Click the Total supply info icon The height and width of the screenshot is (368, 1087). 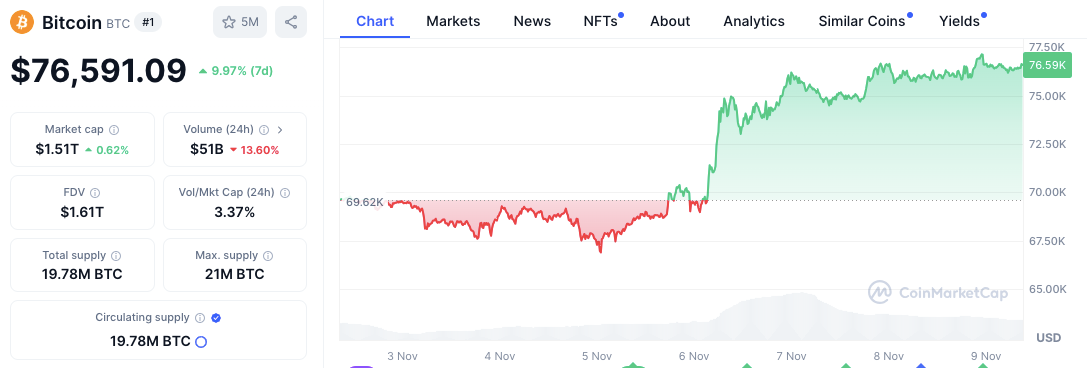(116, 256)
